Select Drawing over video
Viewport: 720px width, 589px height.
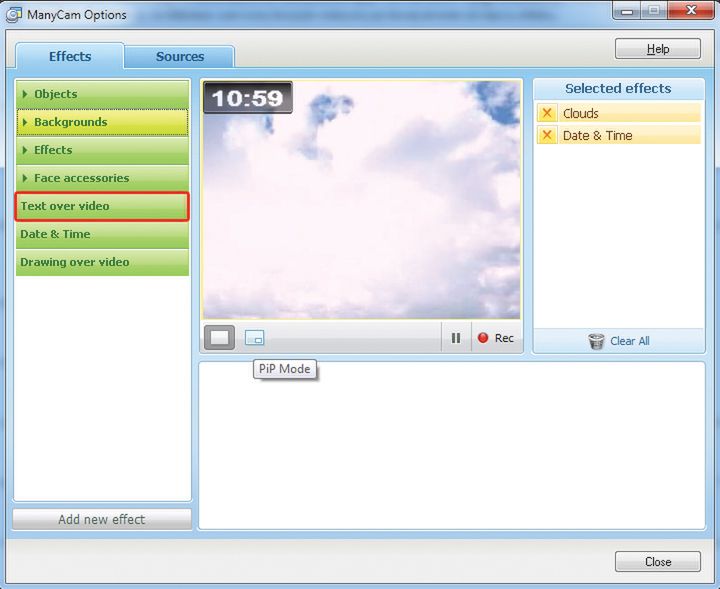(102, 262)
